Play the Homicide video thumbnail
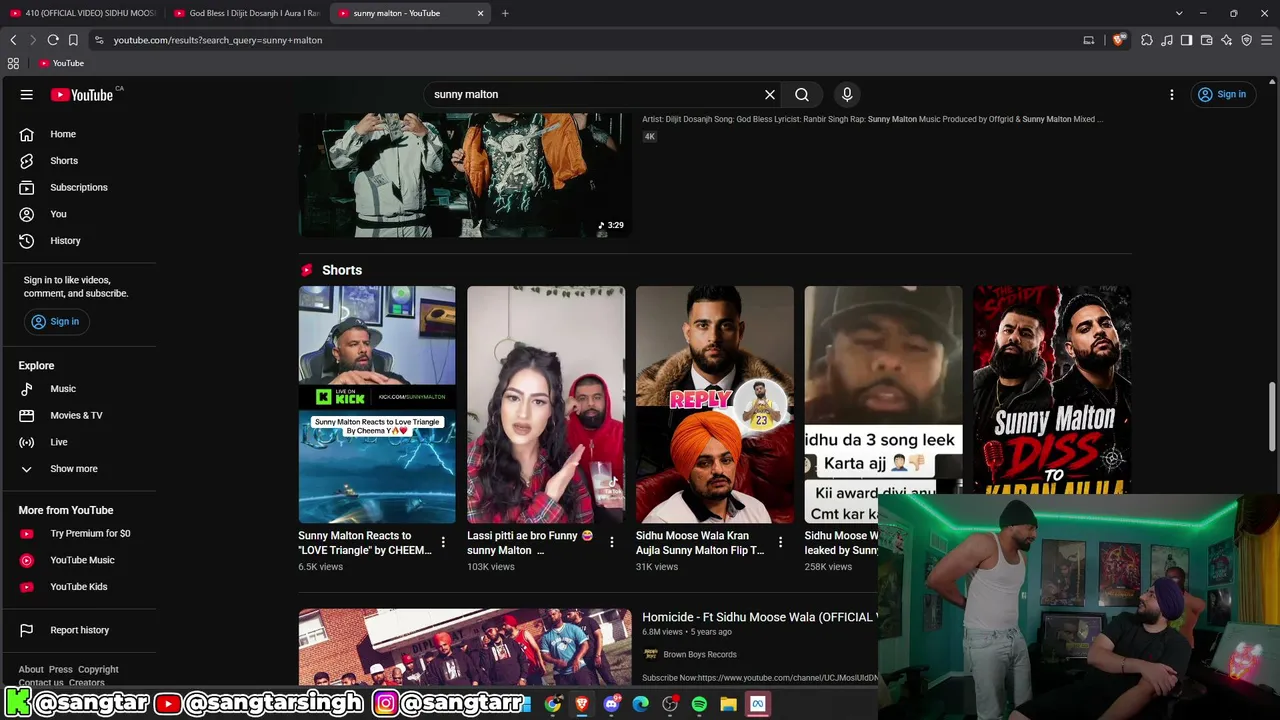Viewport: 1280px width, 720px height. point(465,646)
